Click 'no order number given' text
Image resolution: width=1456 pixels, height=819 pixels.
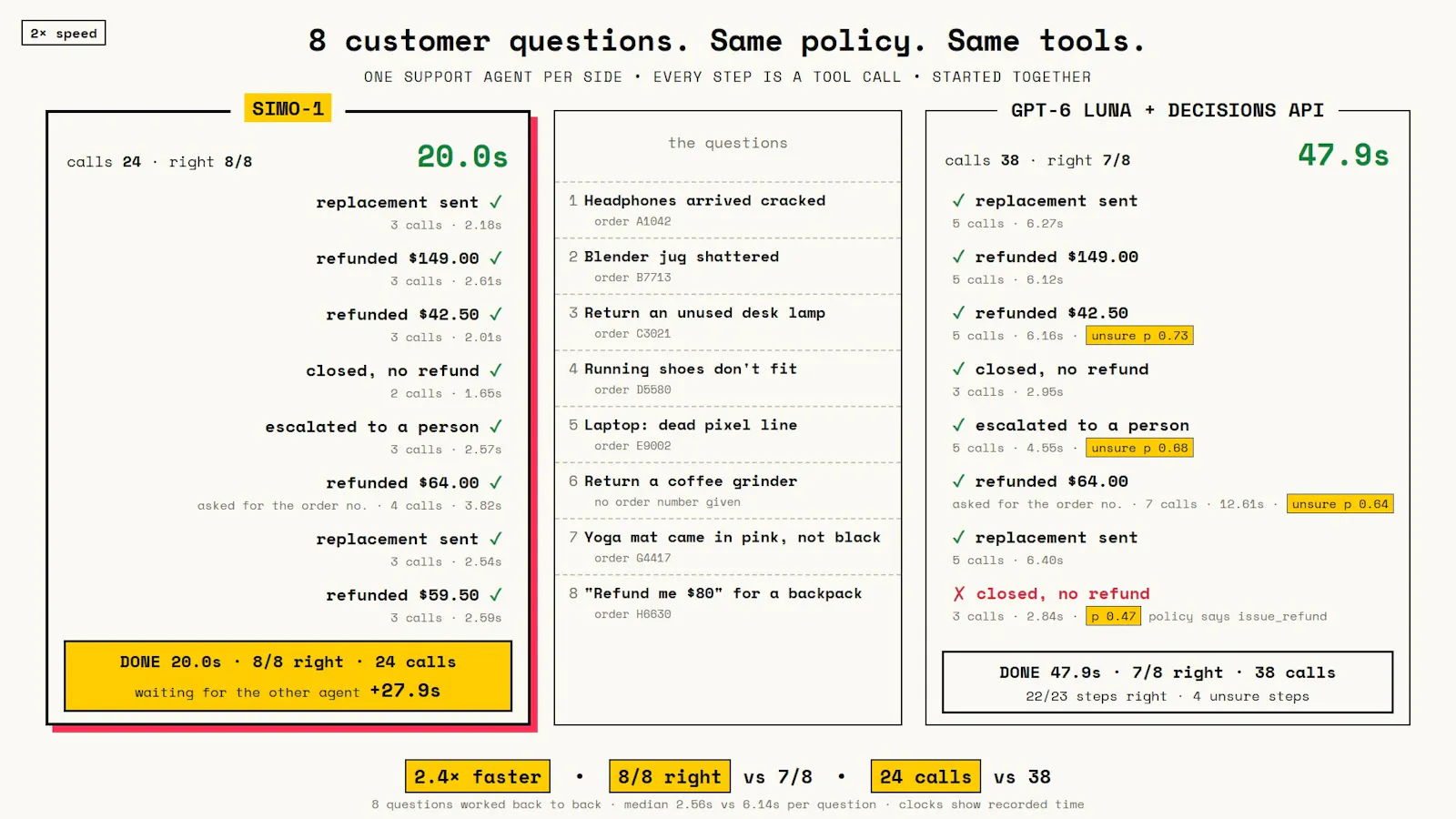click(667, 502)
